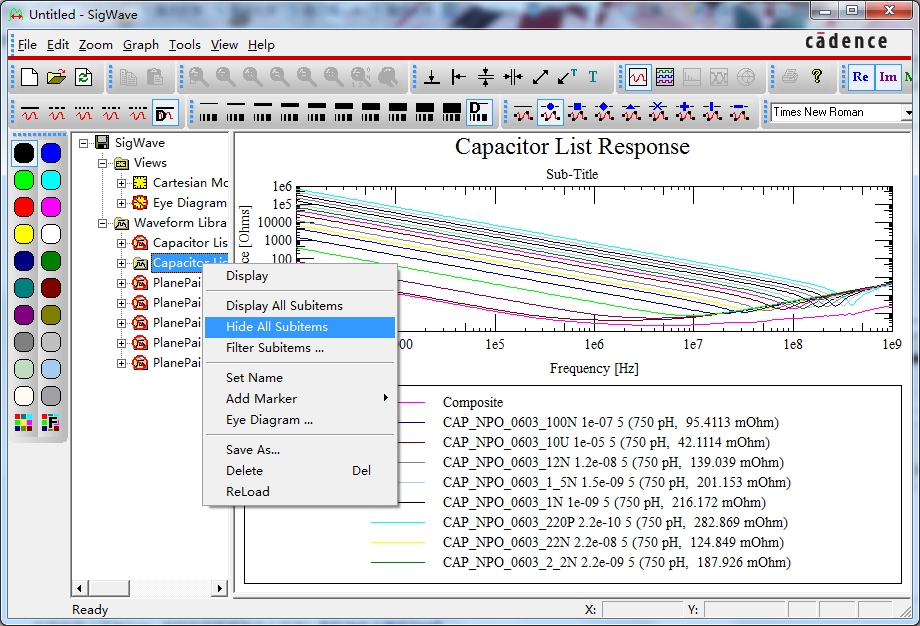
Task: Toggle the Im imaginary-part display button
Action: [x=888, y=77]
